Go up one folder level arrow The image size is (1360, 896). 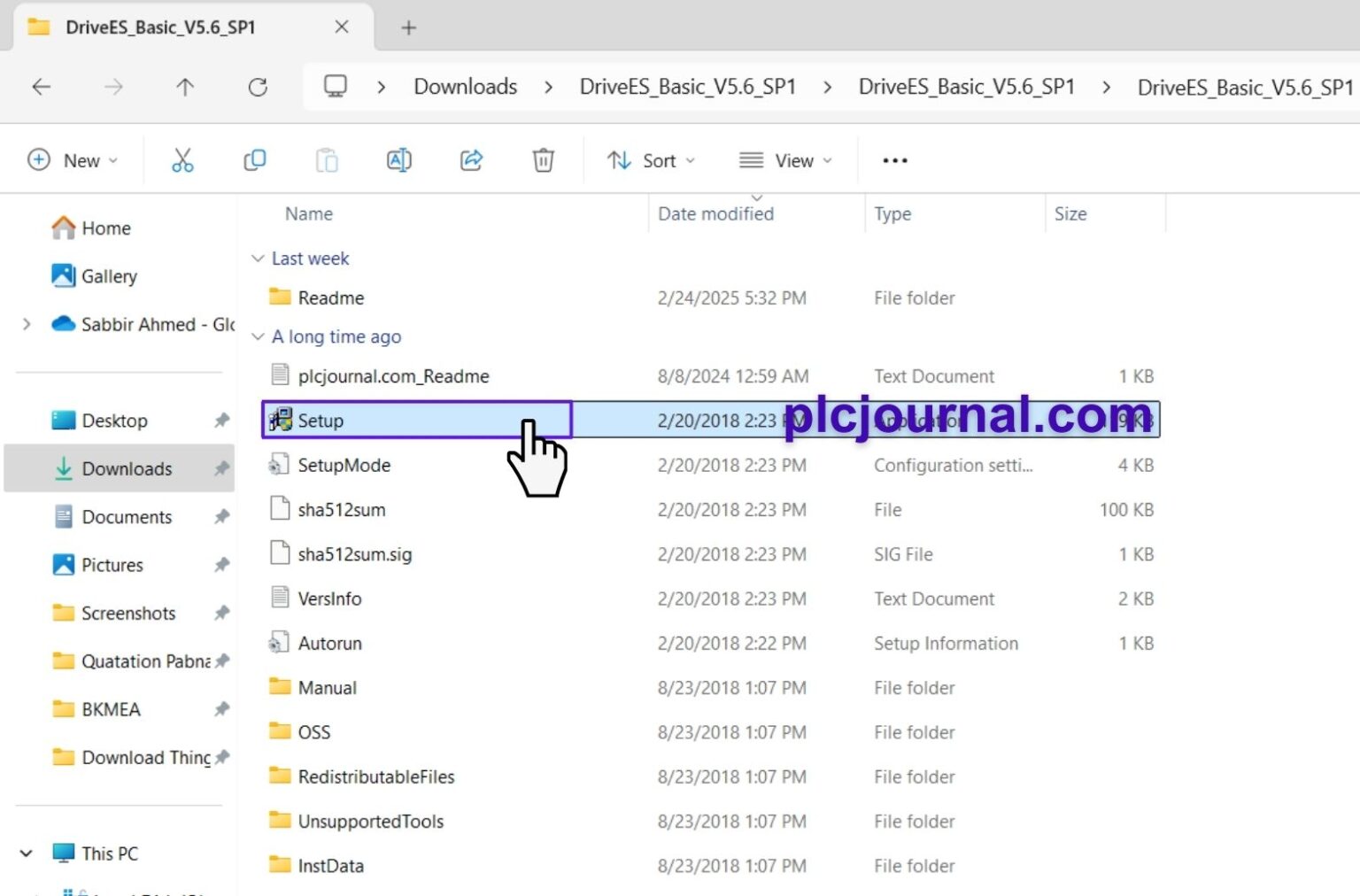(184, 87)
